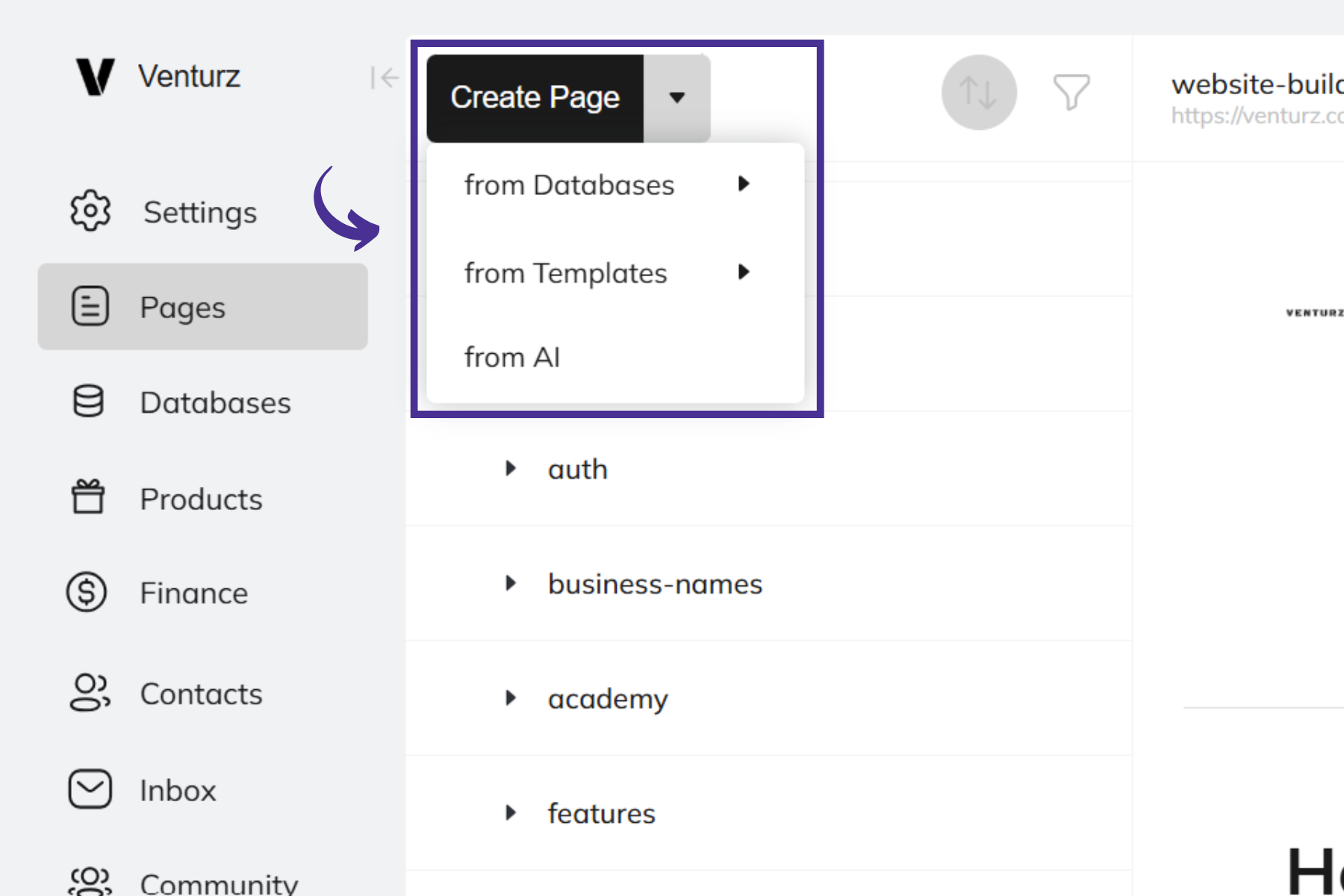The height and width of the screenshot is (896, 1344).
Task: Choose from AI menu option
Action: (512, 358)
